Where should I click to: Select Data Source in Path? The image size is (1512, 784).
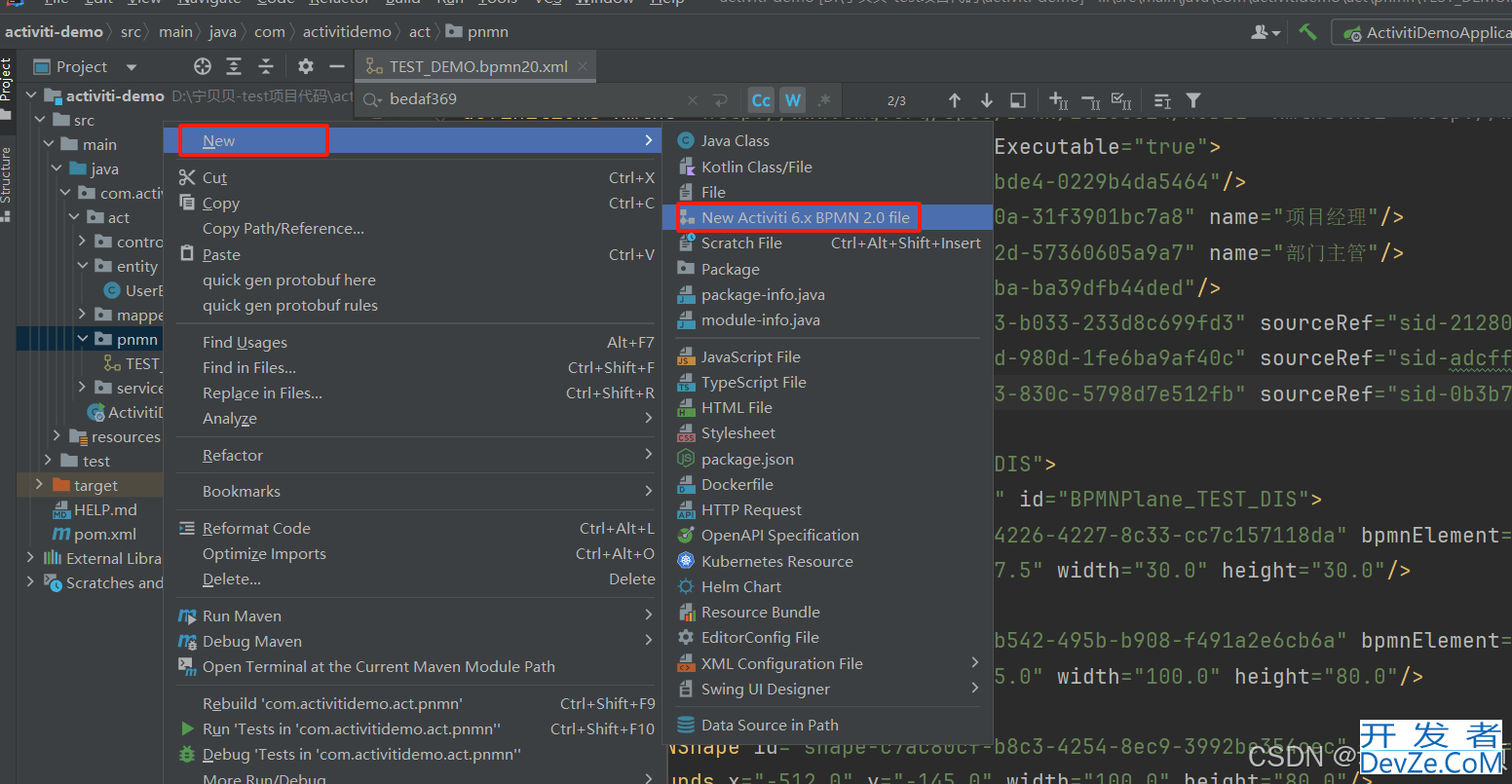pos(828,725)
